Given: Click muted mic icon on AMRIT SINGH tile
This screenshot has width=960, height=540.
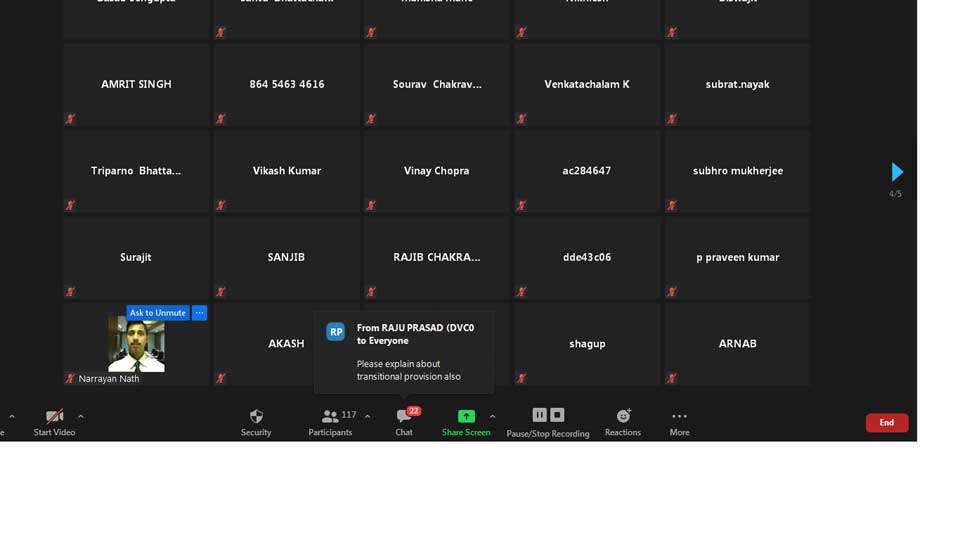Looking at the screenshot, I should coord(70,119).
